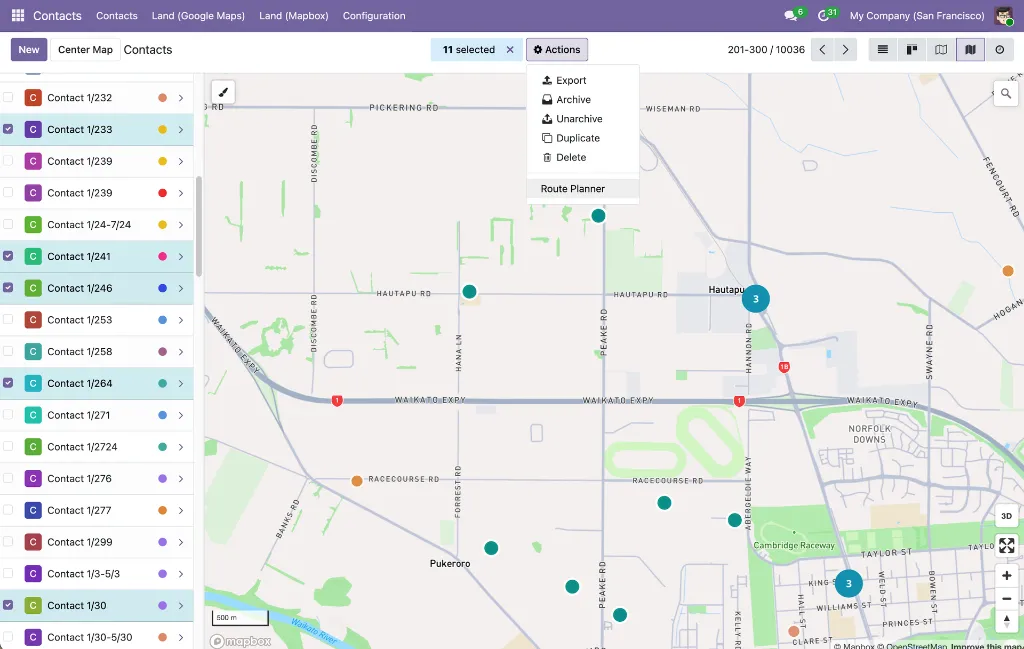The width and height of the screenshot is (1024, 649).
Task: Switch to the outline map view
Action: [x=941, y=50]
